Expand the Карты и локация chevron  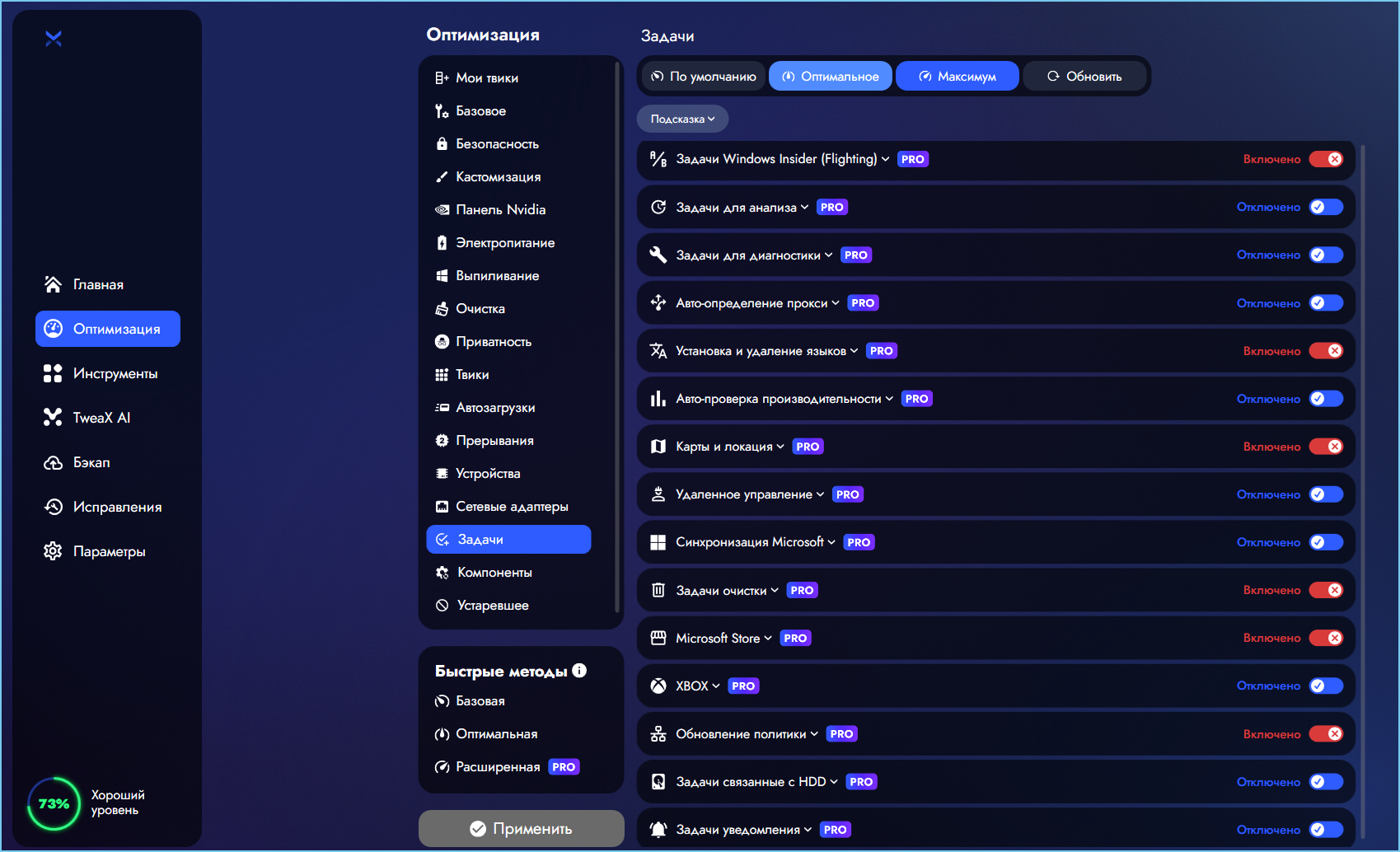tap(780, 447)
